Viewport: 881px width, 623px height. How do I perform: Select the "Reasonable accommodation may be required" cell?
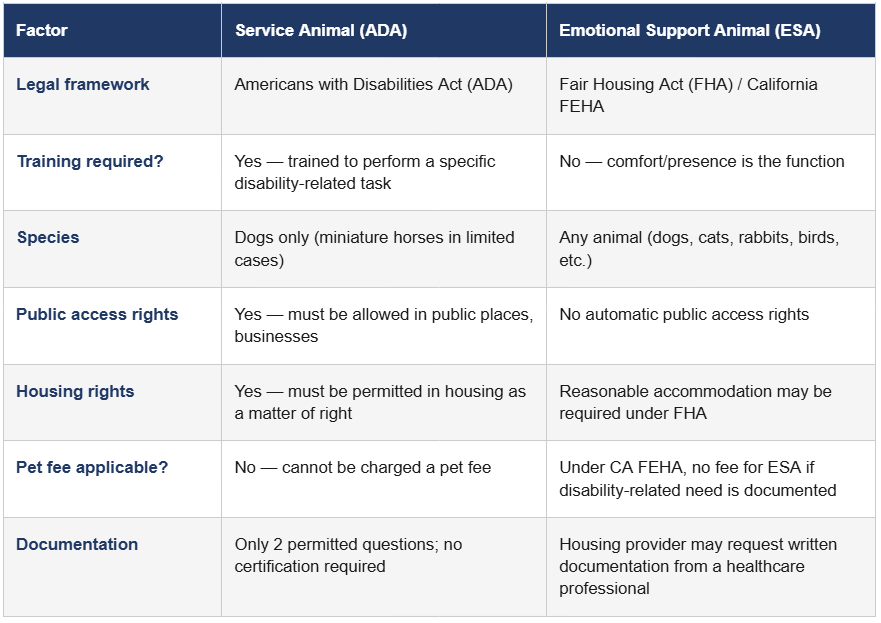tap(695, 402)
